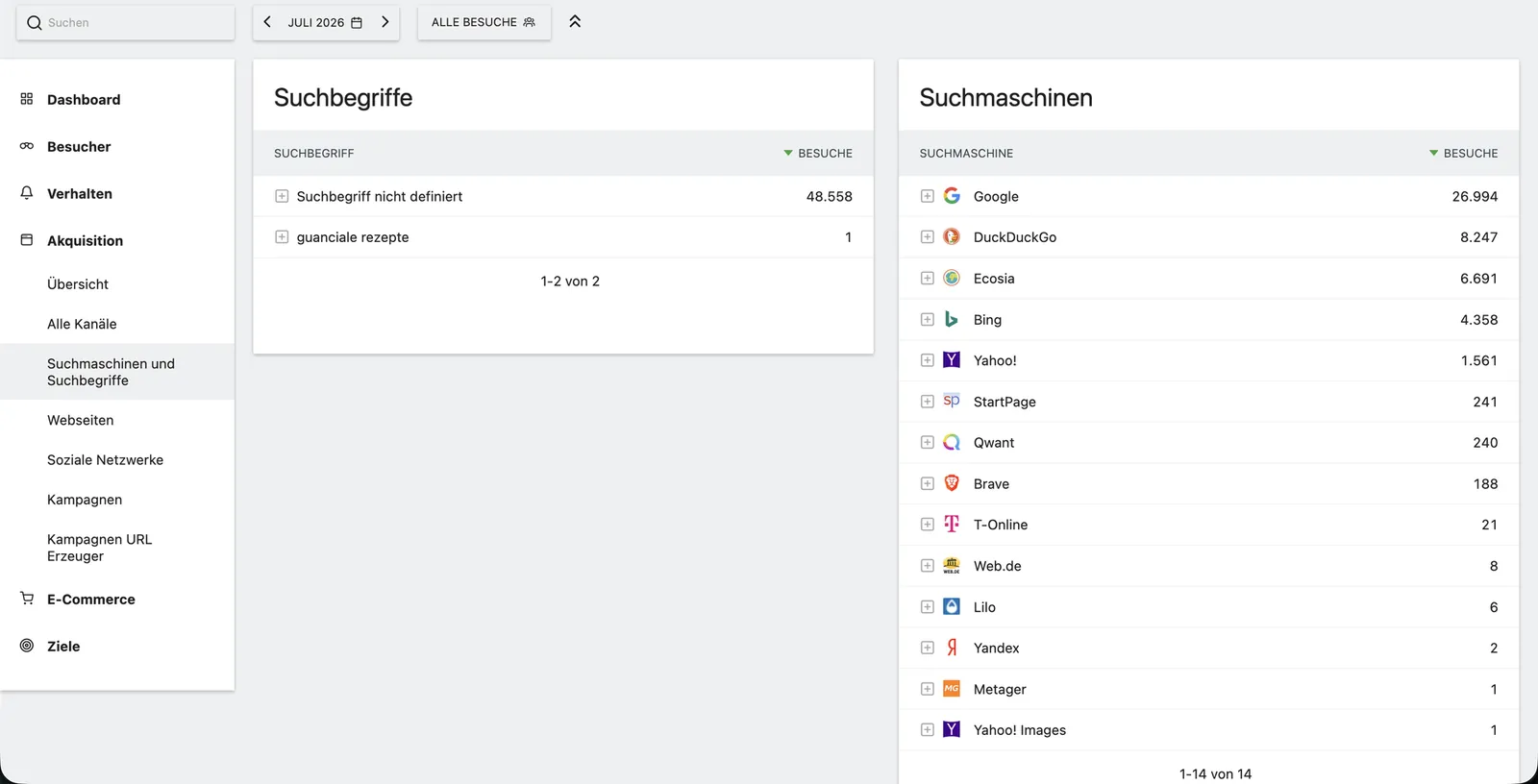The height and width of the screenshot is (784, 1538).
Task: Expand the Yandex row
Action: pyautogui.click(x=927, y=648)
